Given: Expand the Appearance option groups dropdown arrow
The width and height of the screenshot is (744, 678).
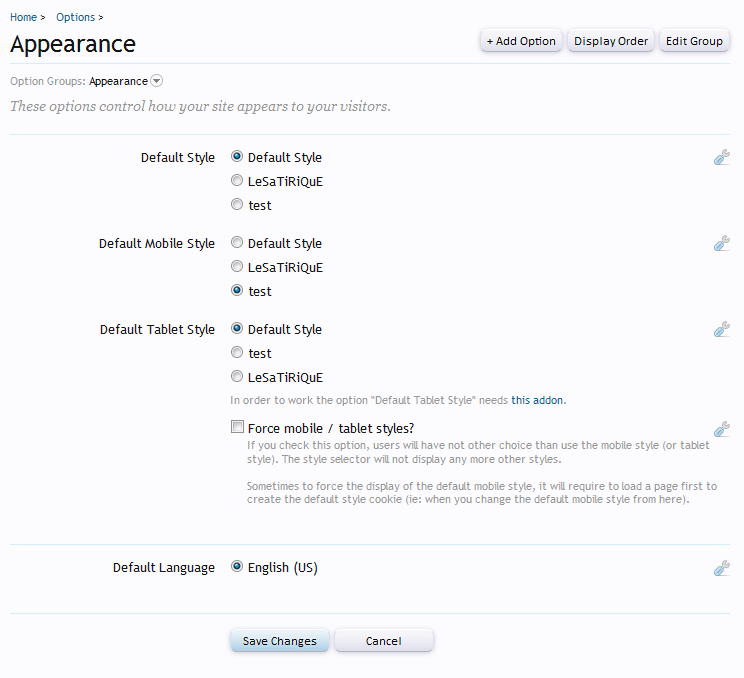Looking at the screenshot, I should pyautogui.click(x=157, y=81).
